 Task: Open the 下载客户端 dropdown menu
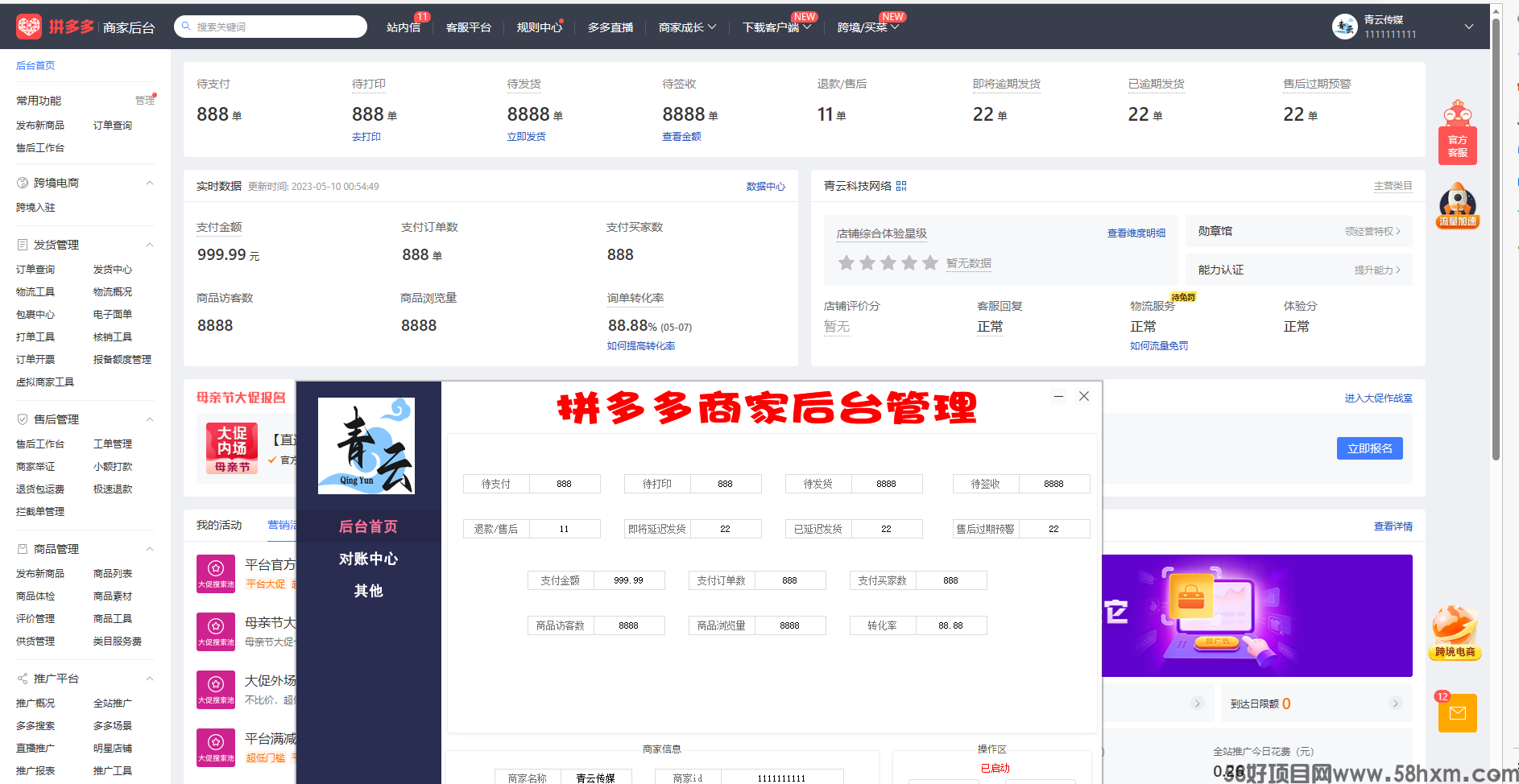776,27
